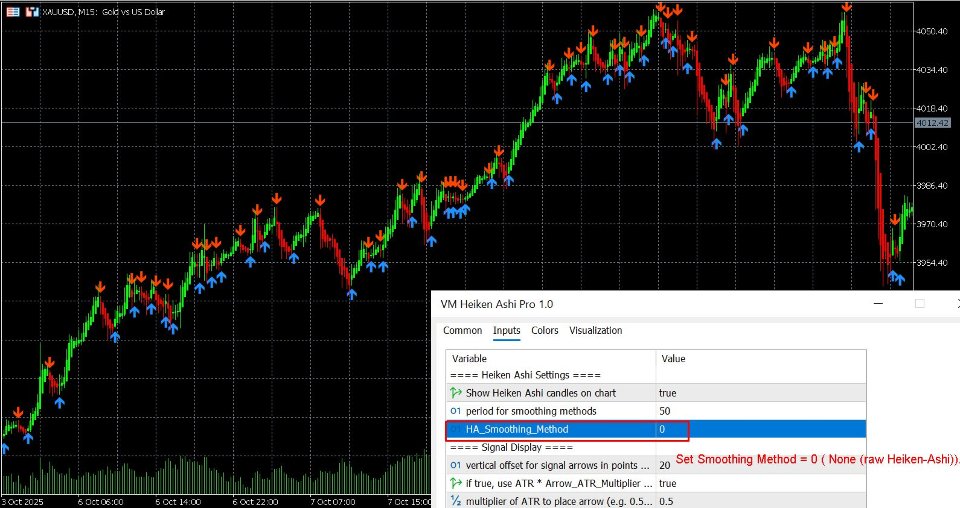
Task: Click the 01 icon on vertical offset row
Action: click(456, 465)
